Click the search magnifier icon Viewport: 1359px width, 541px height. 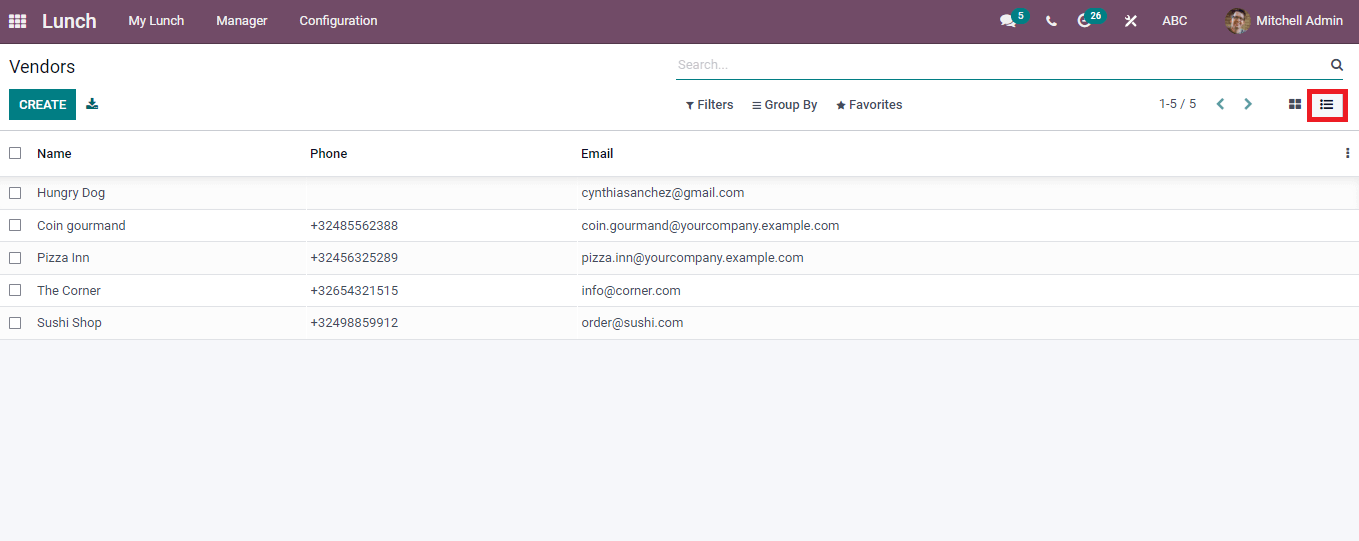tap(1337, 65)
